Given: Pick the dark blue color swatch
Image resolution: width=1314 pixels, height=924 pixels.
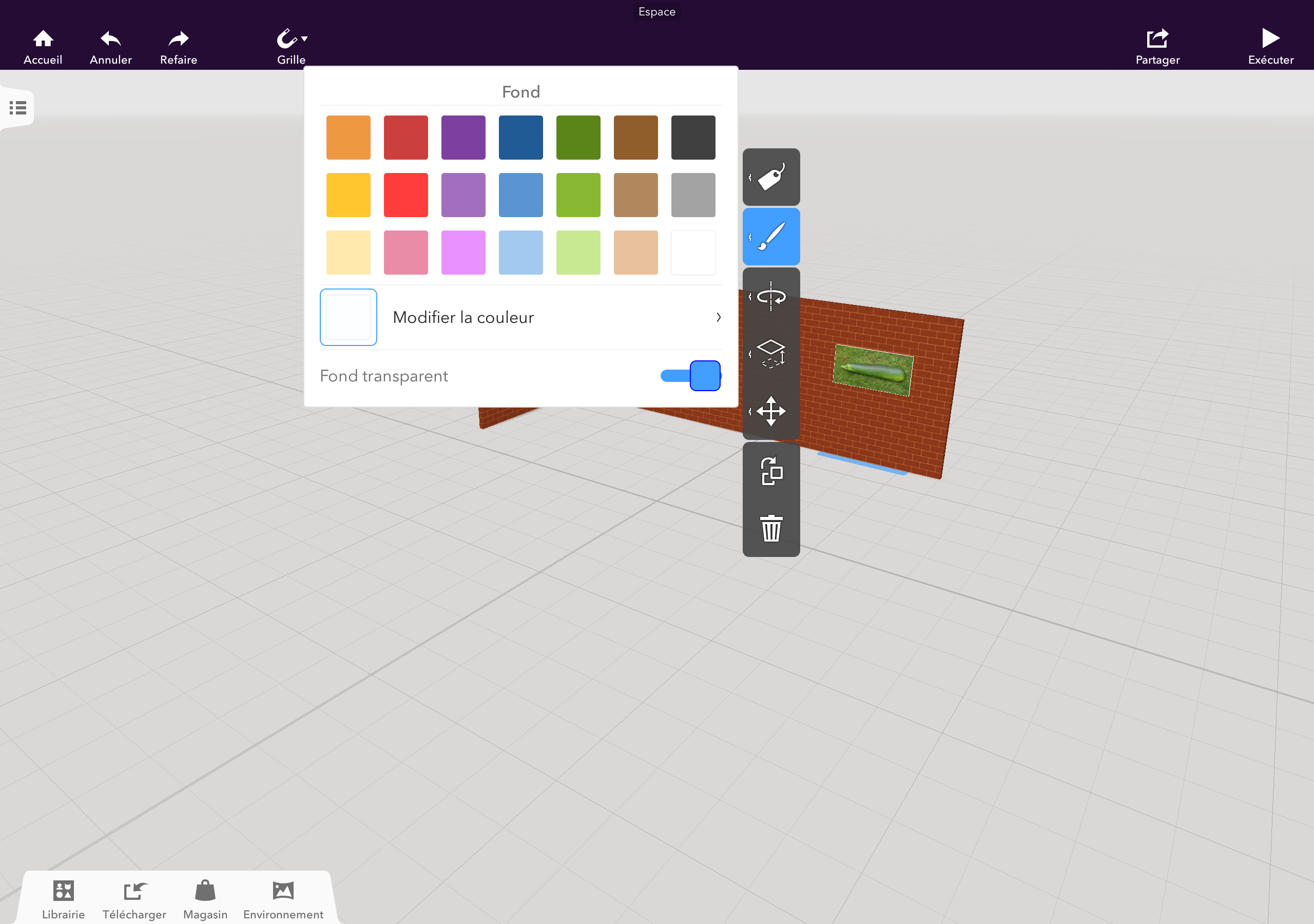Looking at the screenshot, I should 520,138.
